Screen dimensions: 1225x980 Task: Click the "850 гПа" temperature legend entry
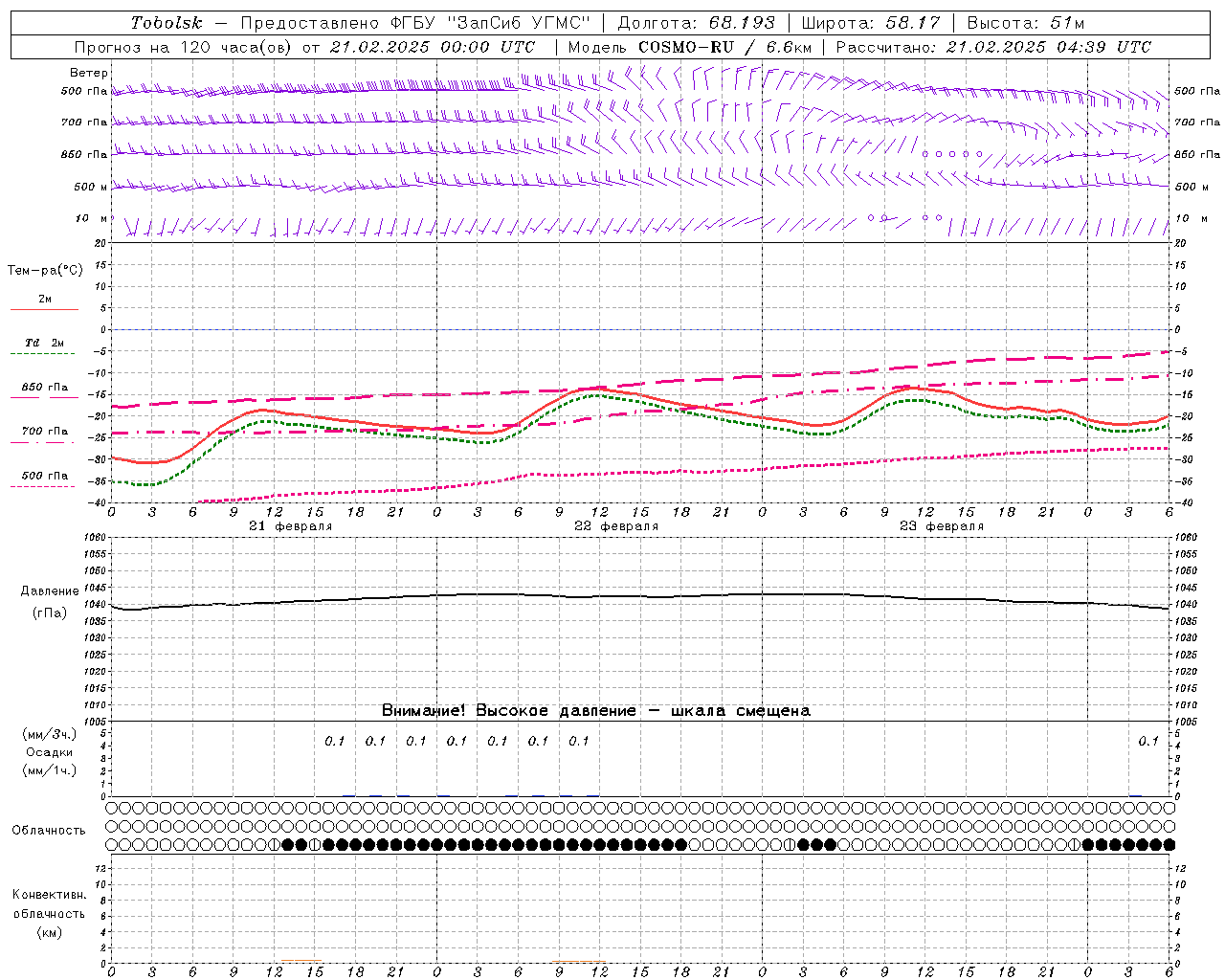[x=45, y=388]
